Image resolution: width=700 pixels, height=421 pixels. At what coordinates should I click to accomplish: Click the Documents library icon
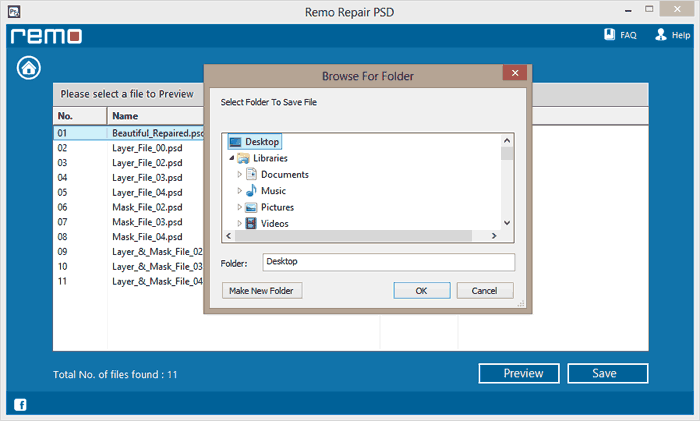click(x=251, y=174)
